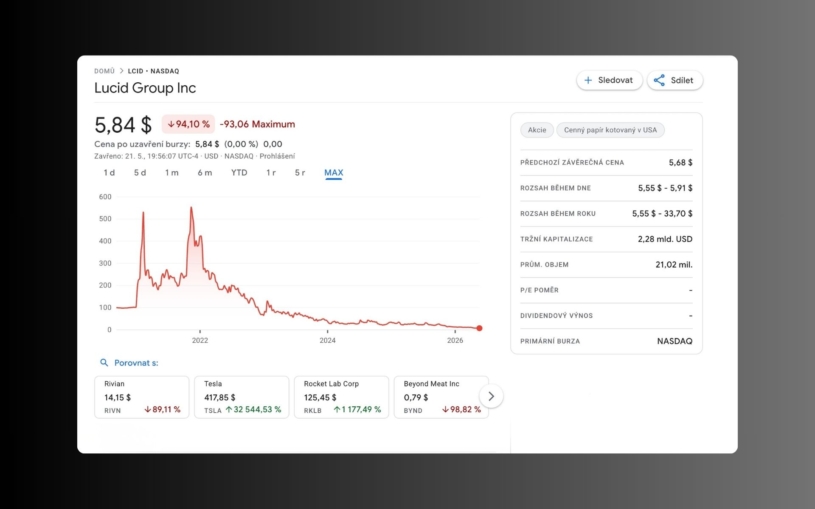Choose the 1 r chart range
This screenshot has width=815, height=509.
point(271,173)
